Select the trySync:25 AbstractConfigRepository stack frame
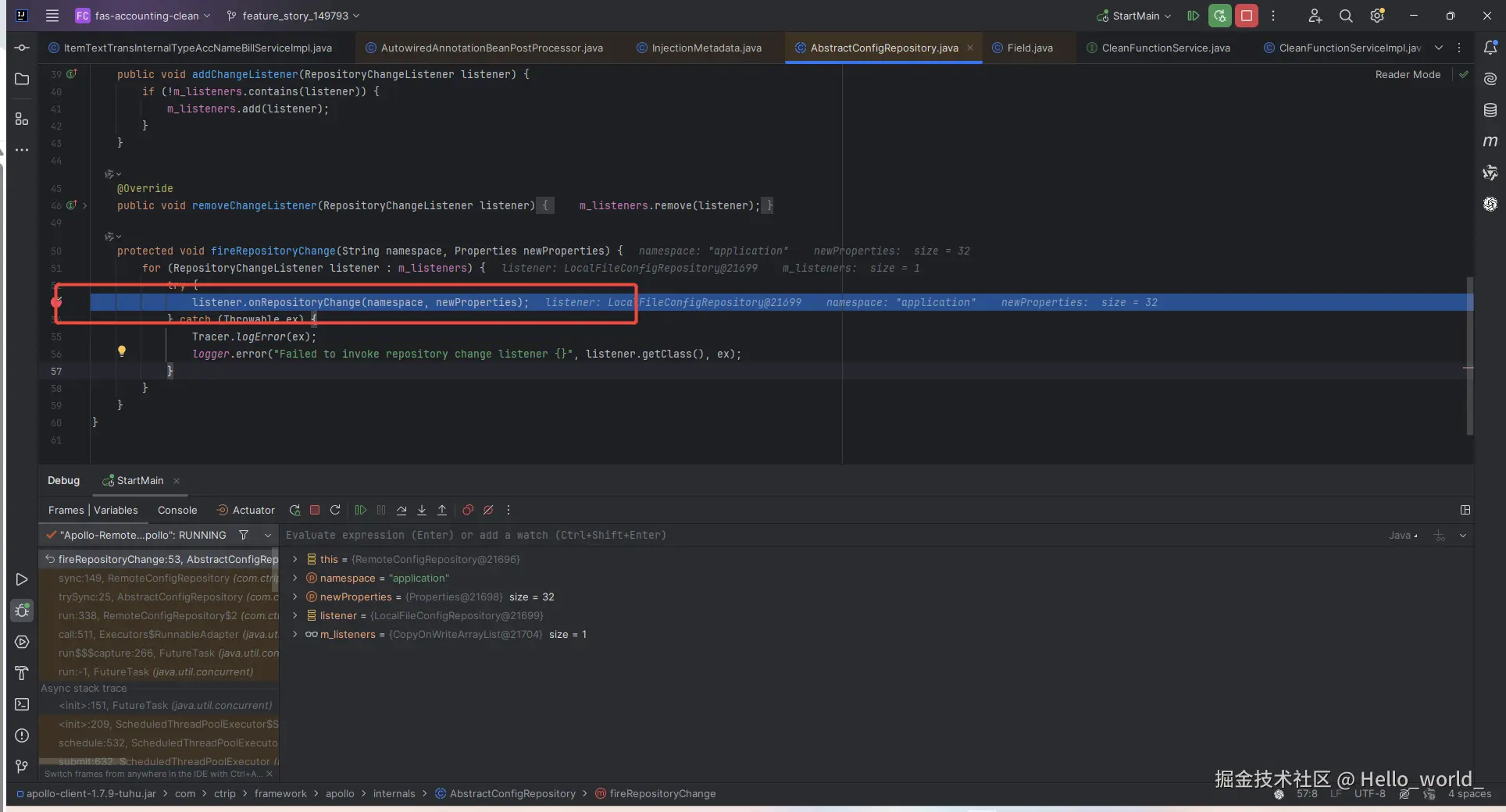Viewport: 1506px width, 812px height. (x=159, y=597)
